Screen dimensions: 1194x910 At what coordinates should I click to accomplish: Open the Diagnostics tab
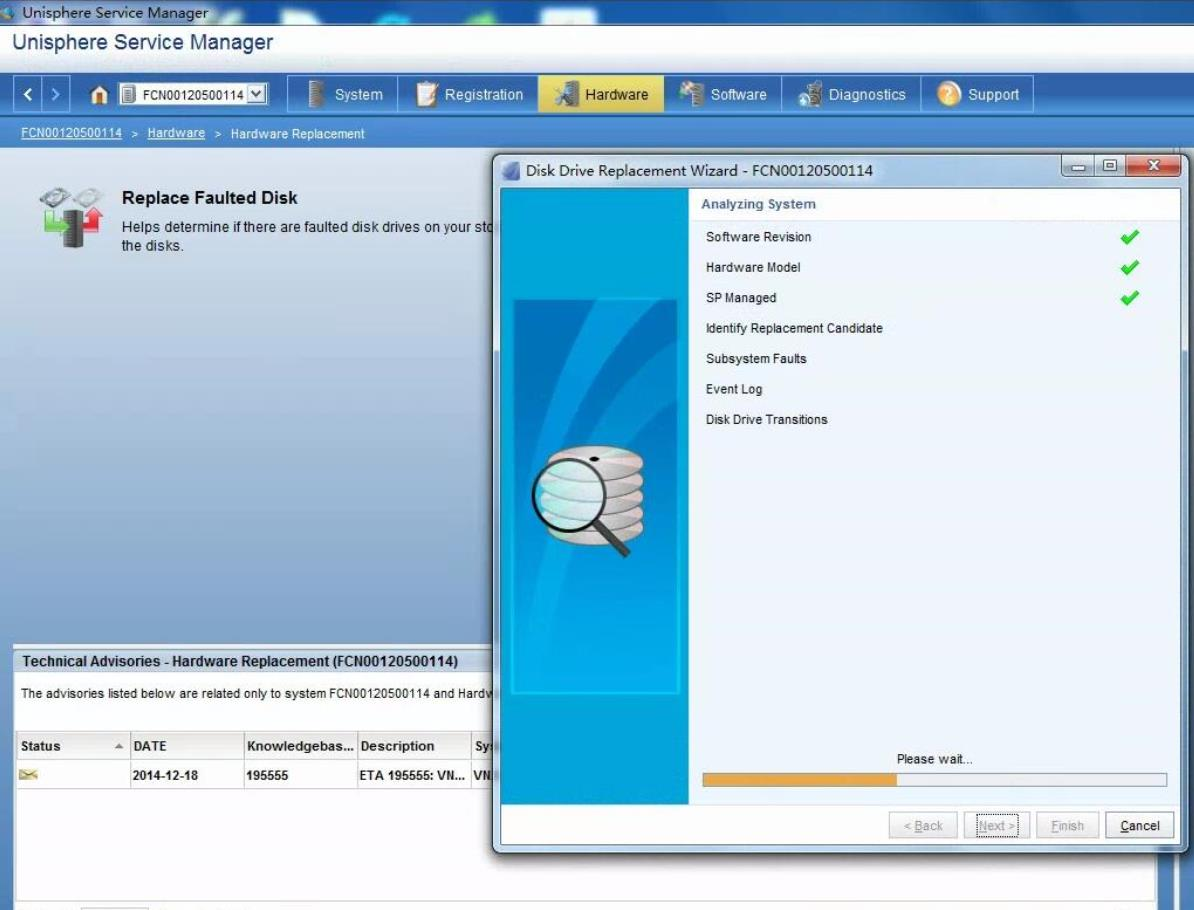pyautogui.click(x=851, y=94)
